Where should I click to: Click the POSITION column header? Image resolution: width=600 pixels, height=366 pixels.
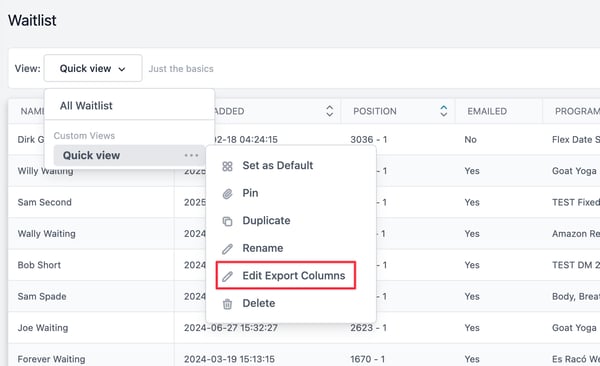375,111
